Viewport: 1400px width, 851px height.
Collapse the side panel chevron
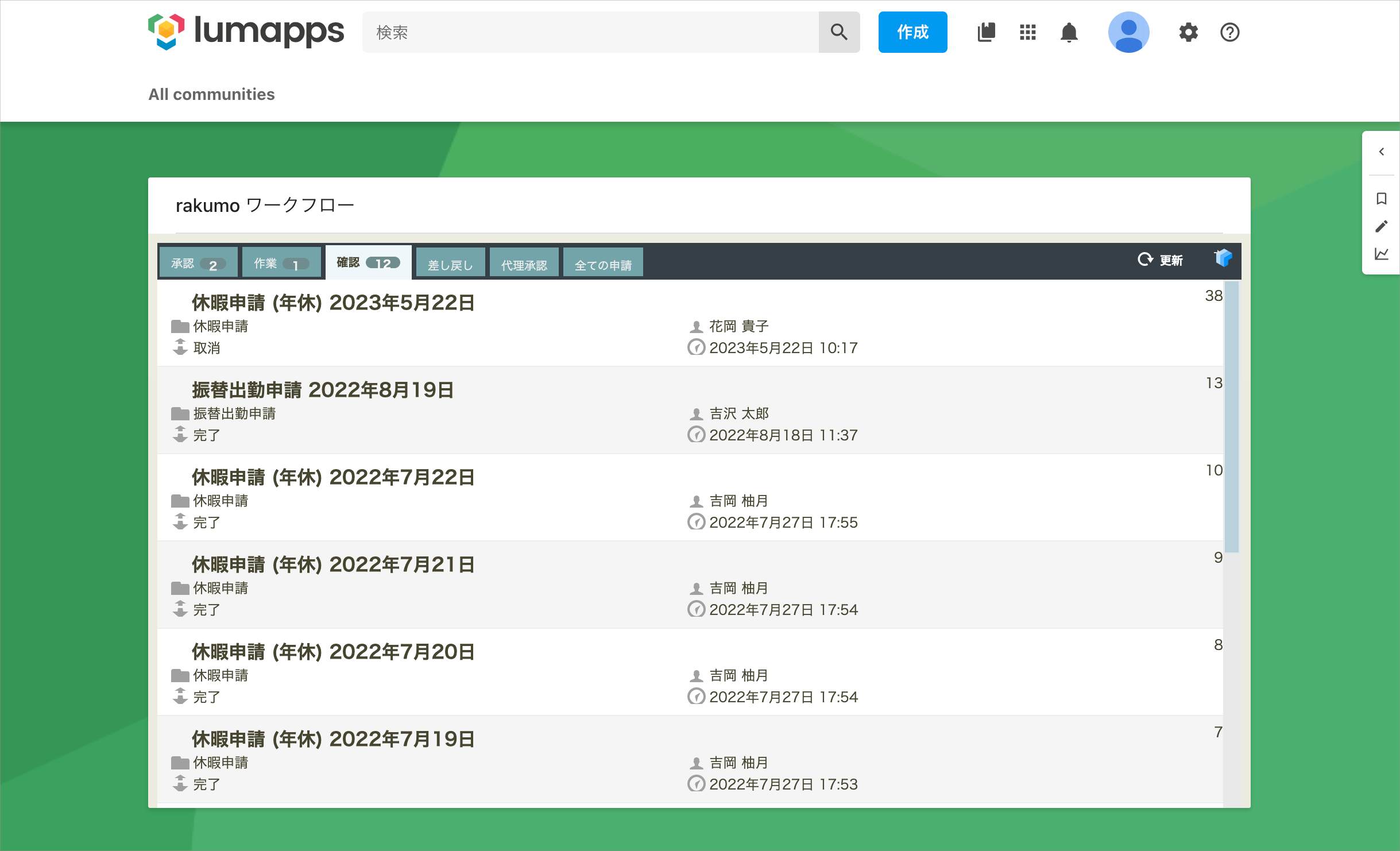pos(1381,152)
